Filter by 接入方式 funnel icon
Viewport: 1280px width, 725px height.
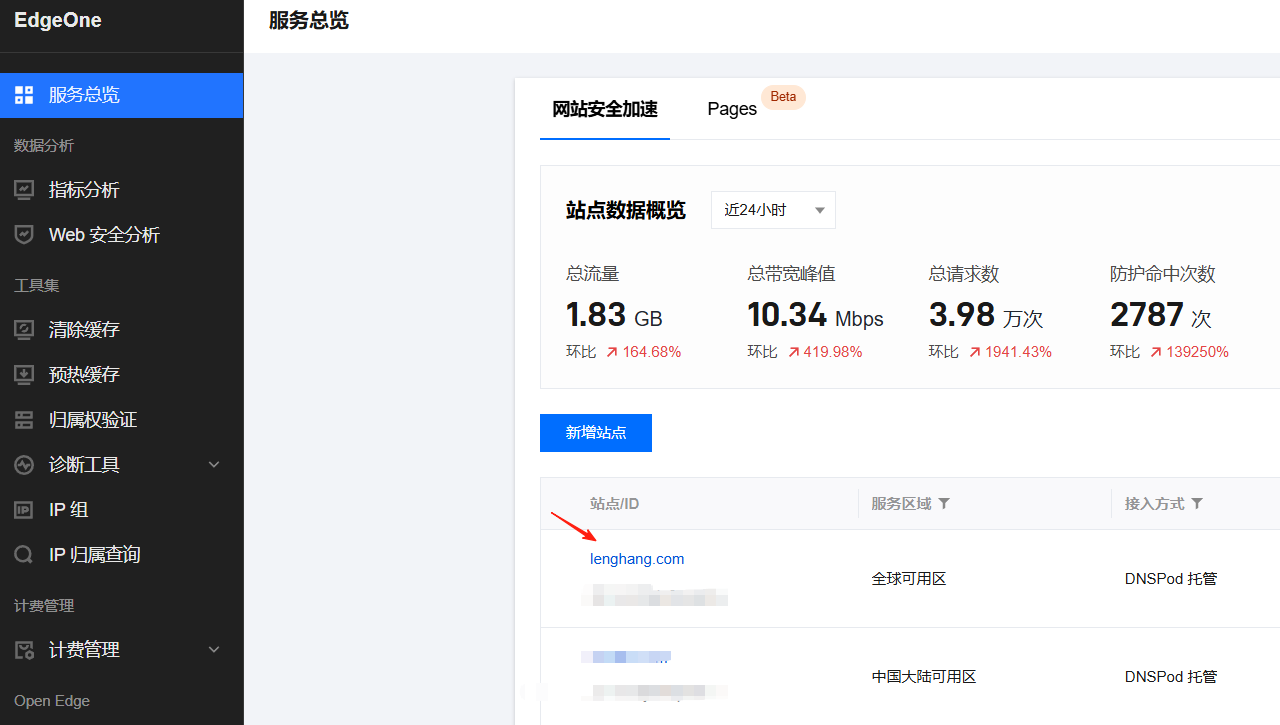pyautogui.click(x=1197, y=504)
